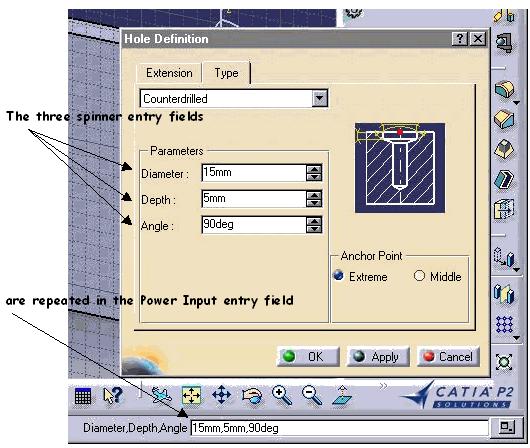The image size is (530, 448).
Task: Click the scaling tool at sidebar bottom
Action: (x=504, y=362)
